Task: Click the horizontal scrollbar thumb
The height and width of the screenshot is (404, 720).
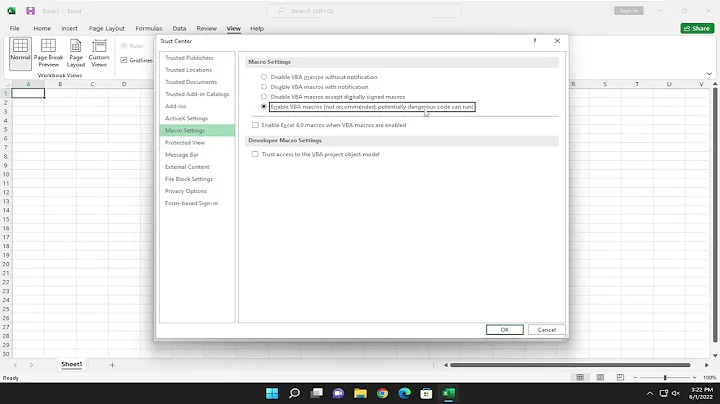Action: pyautogui.click(x=570, y=365)
